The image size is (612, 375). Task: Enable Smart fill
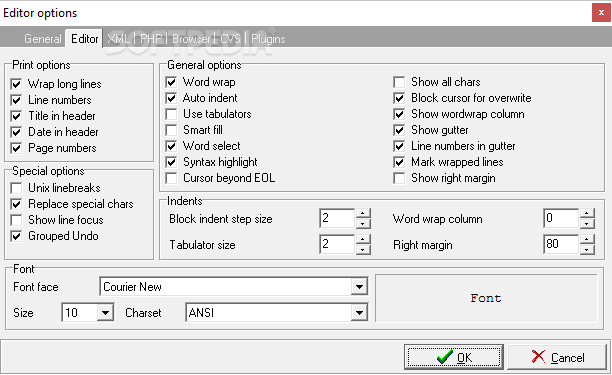coord(171,130)
